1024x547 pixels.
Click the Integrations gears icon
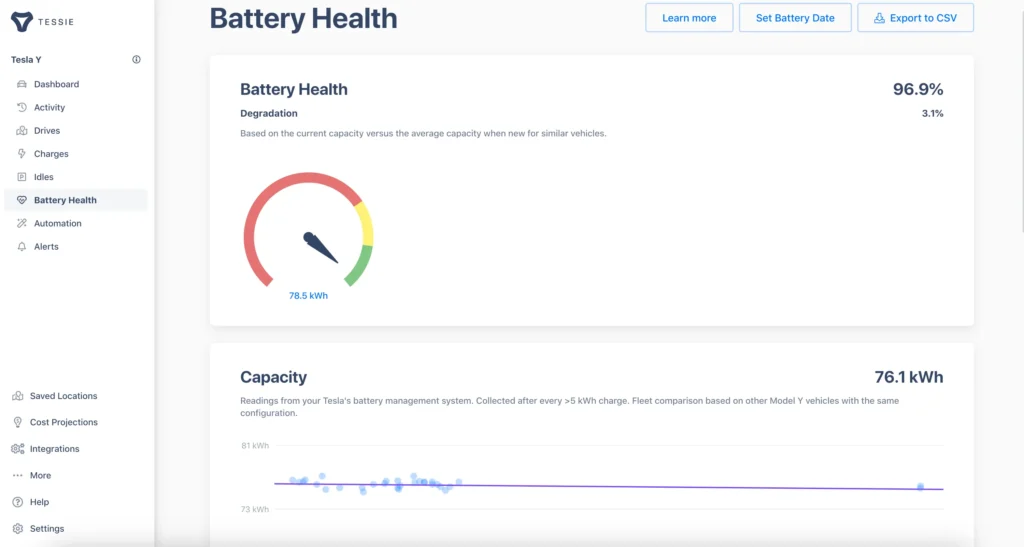(17, 449)
